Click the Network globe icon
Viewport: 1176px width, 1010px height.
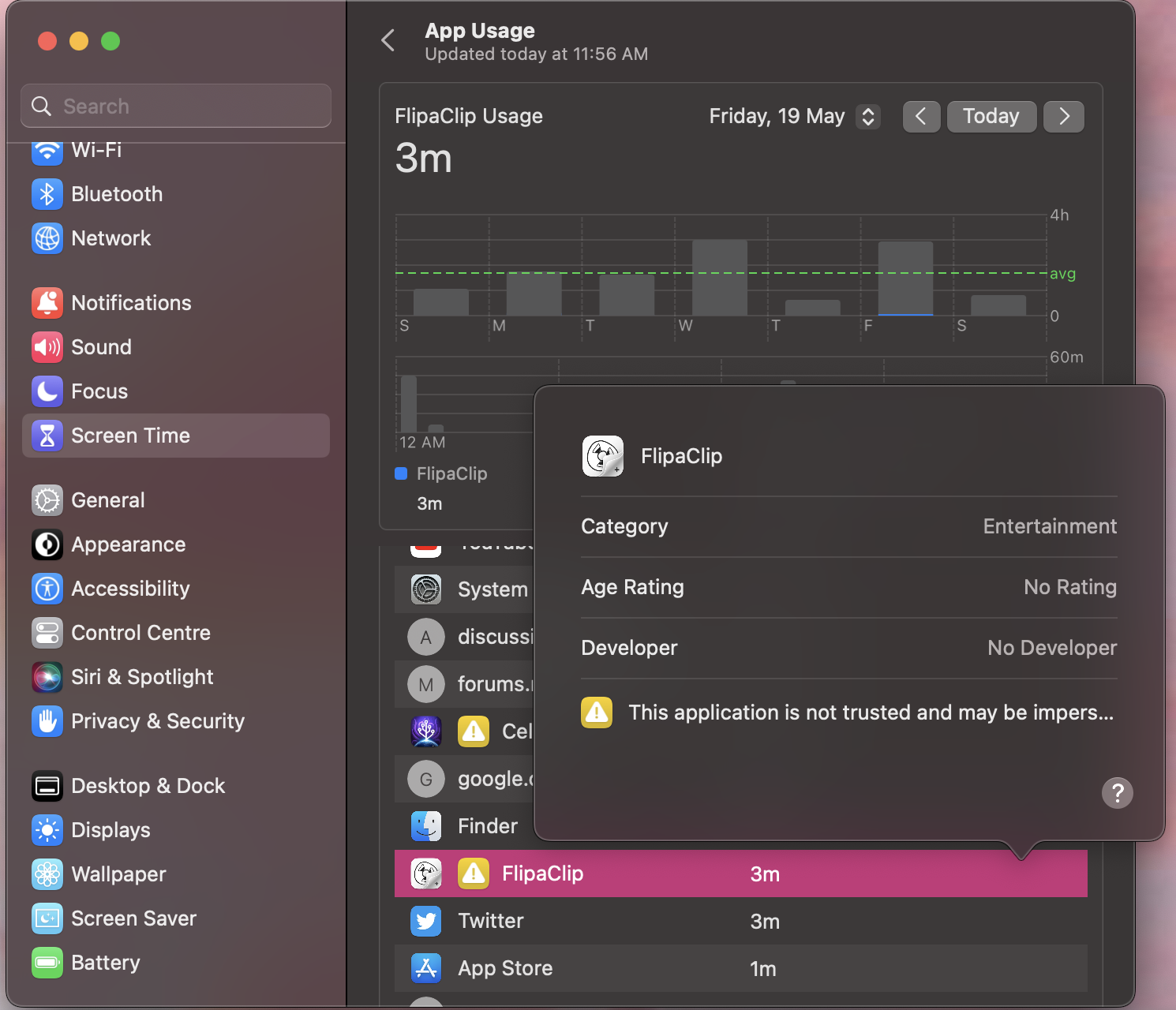tap(47, 238)
